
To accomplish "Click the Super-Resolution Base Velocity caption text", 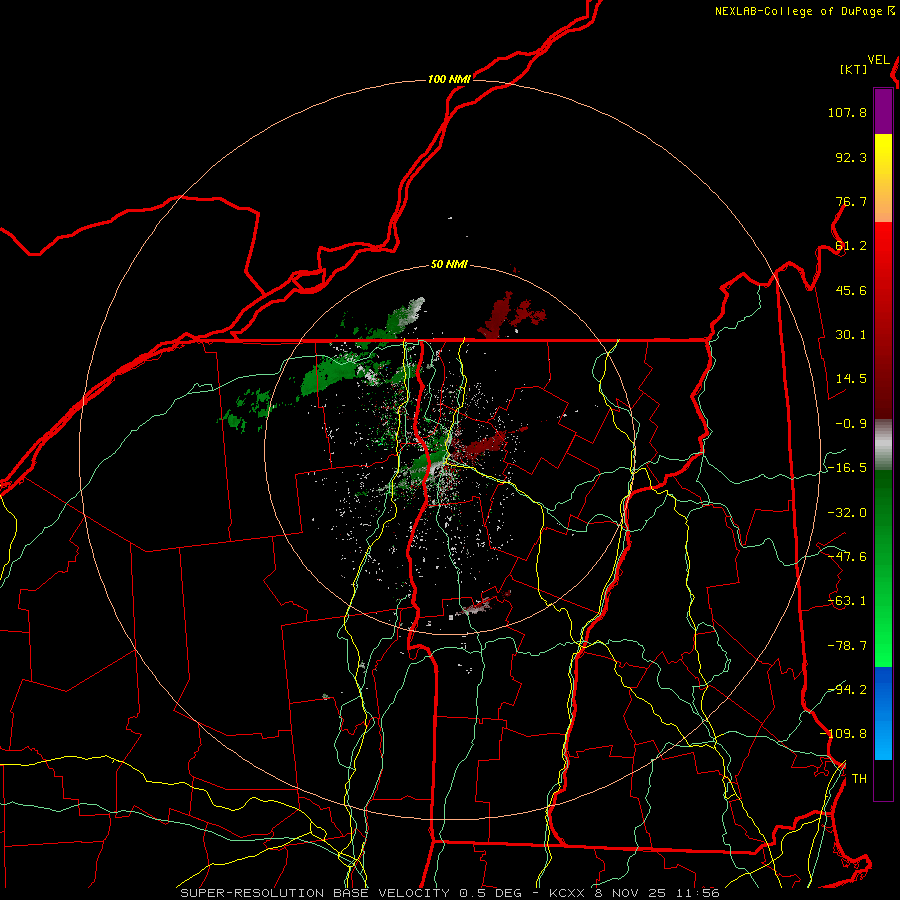I will point(450,893).
